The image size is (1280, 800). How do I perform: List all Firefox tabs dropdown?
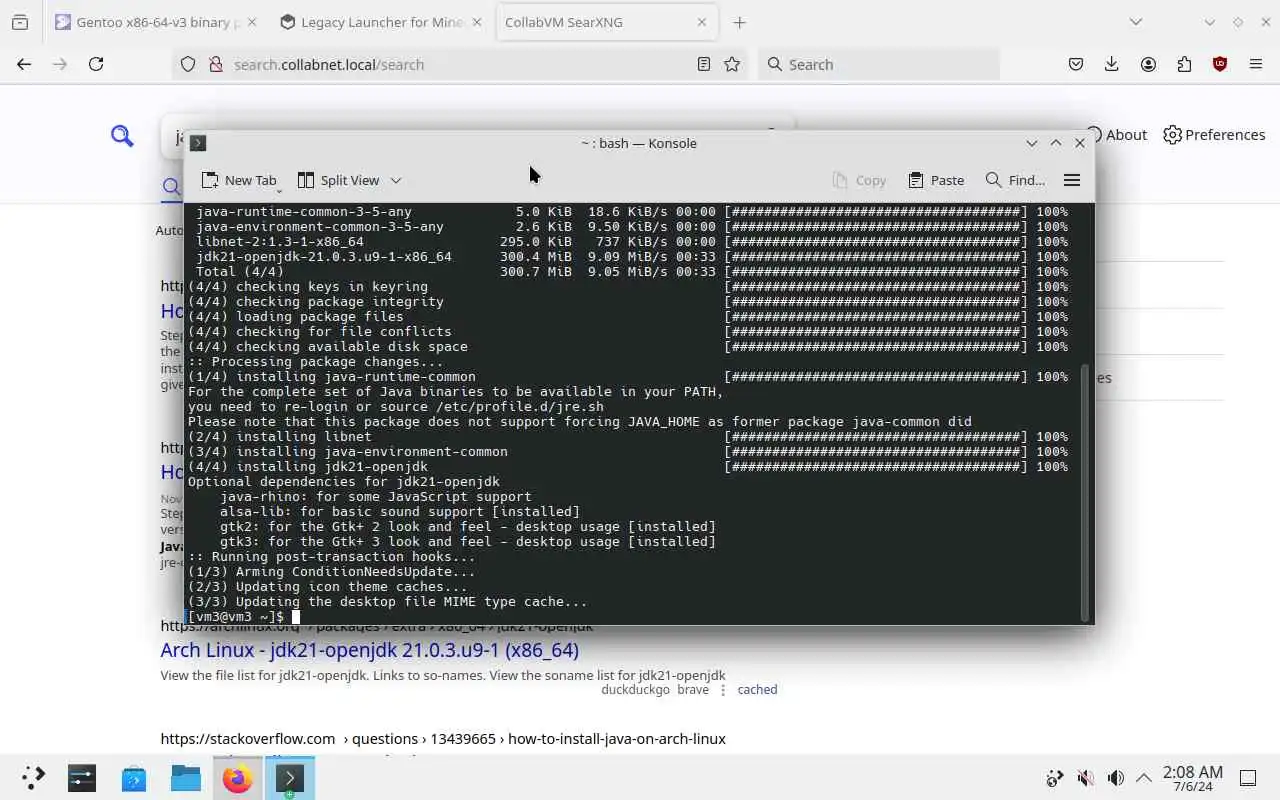coord(1135,22)
